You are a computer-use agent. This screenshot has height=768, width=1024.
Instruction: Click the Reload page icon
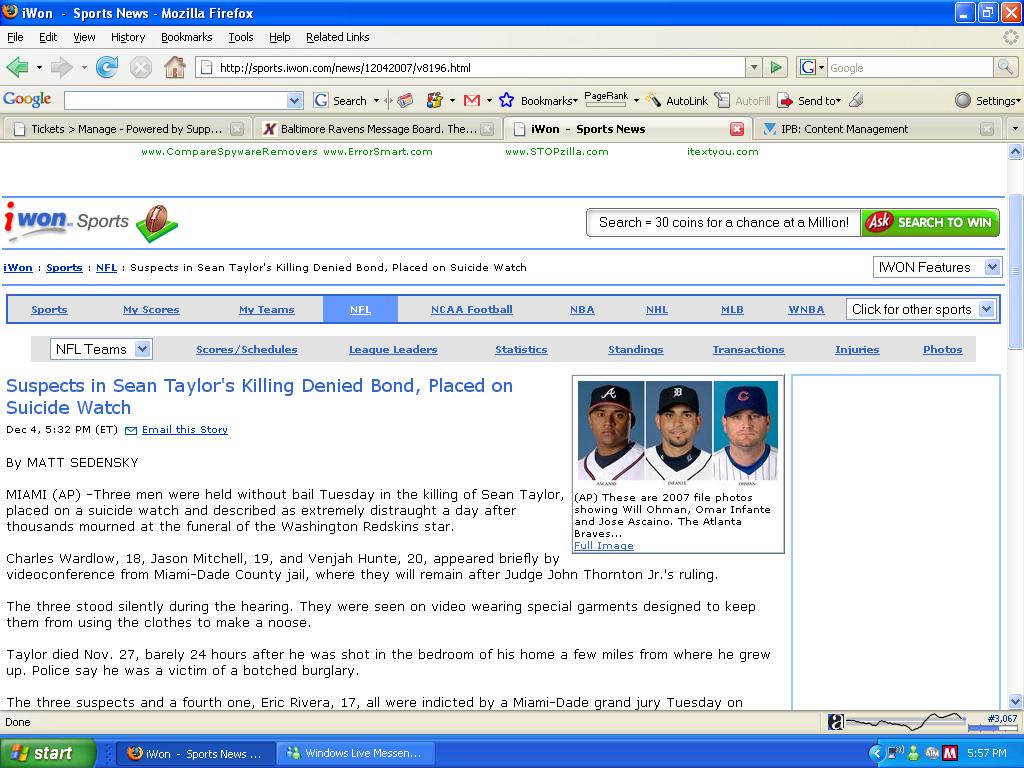106,68
